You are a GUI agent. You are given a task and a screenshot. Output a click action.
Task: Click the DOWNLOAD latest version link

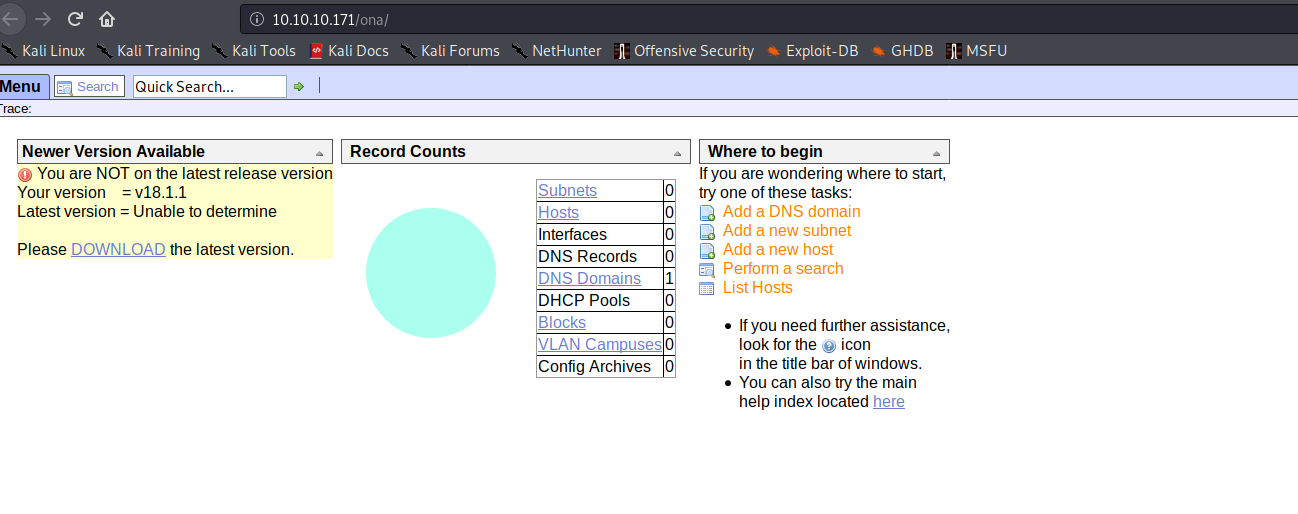pyautogui.click(x=118, y=249)
